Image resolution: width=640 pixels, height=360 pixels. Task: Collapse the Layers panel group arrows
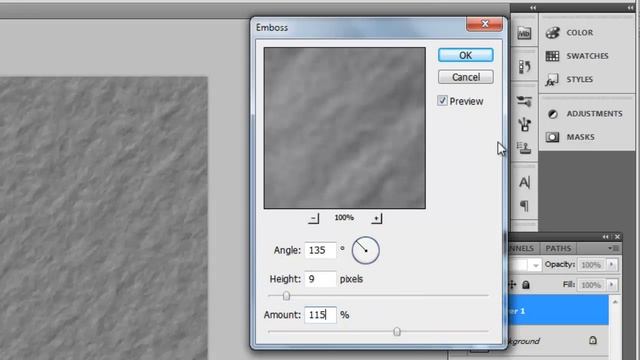tap(605, 237)
